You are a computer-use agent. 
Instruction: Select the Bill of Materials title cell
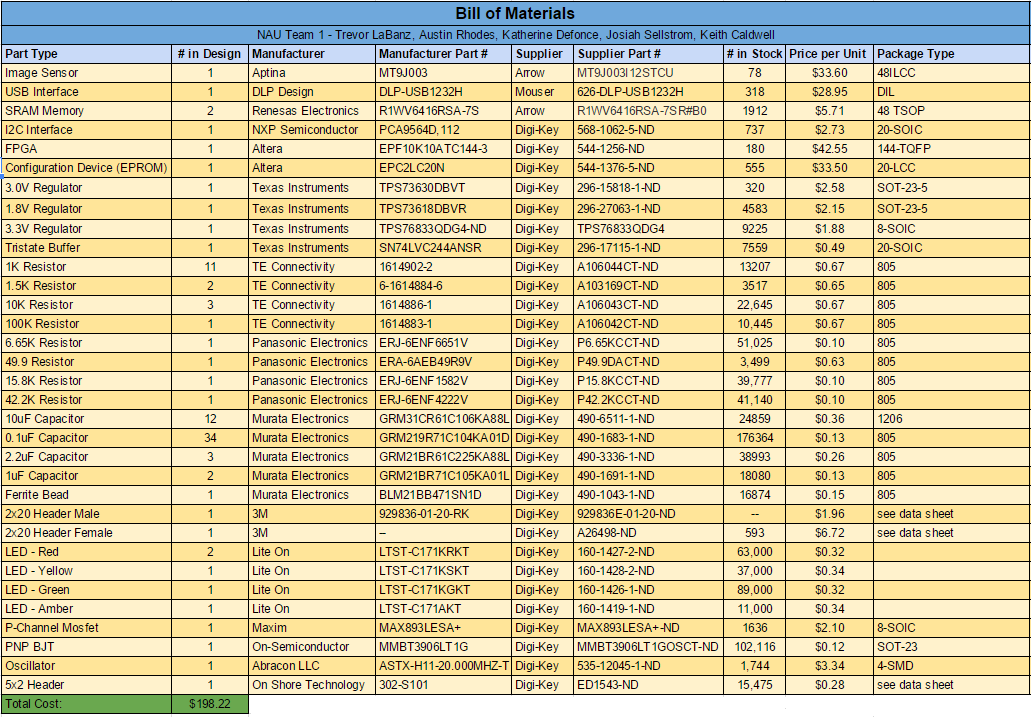516,13
